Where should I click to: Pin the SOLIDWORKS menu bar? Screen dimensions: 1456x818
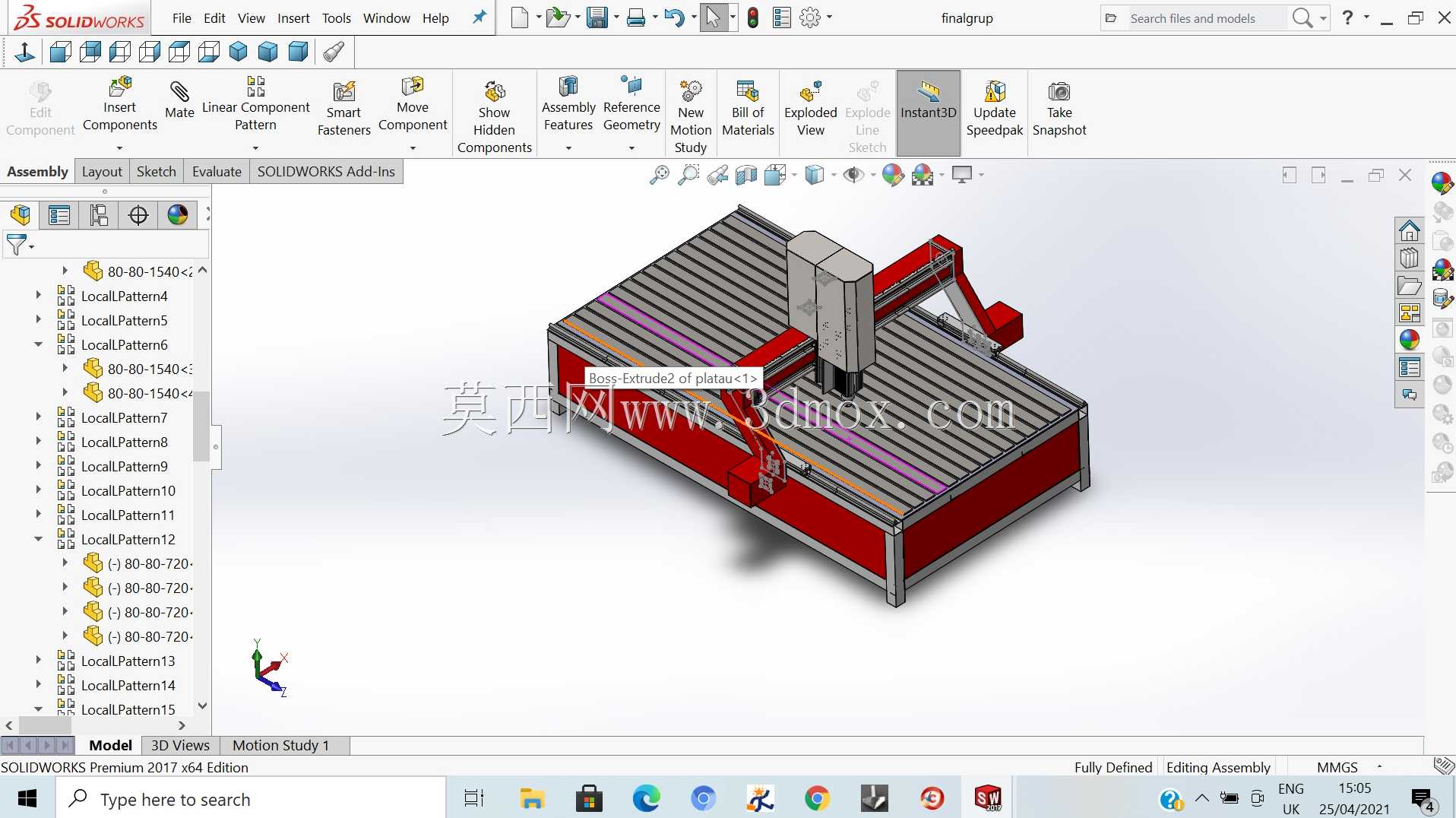(x=480, y=17)
